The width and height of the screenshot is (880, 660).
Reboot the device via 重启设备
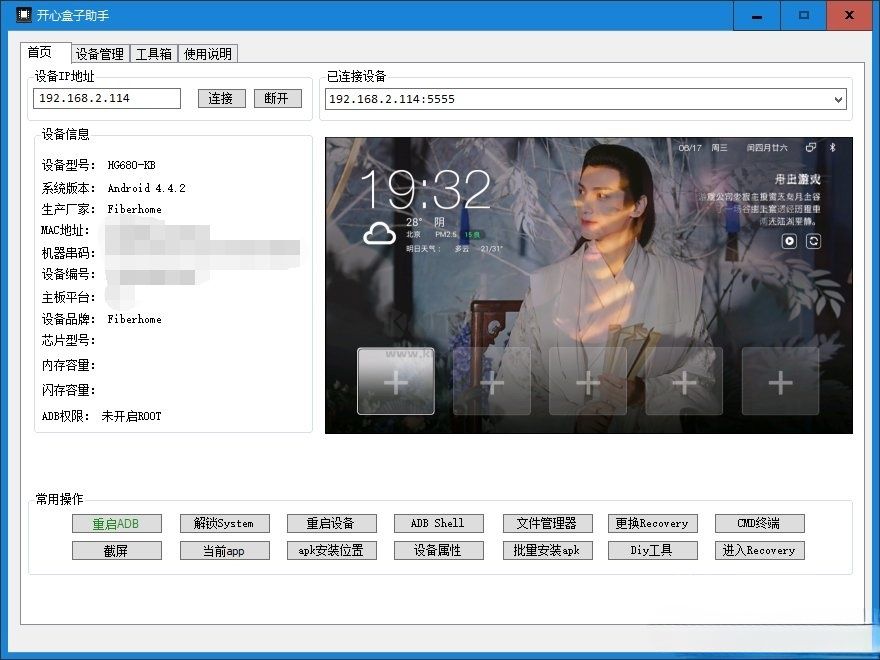pyautogui.click(x=331, y=523)
